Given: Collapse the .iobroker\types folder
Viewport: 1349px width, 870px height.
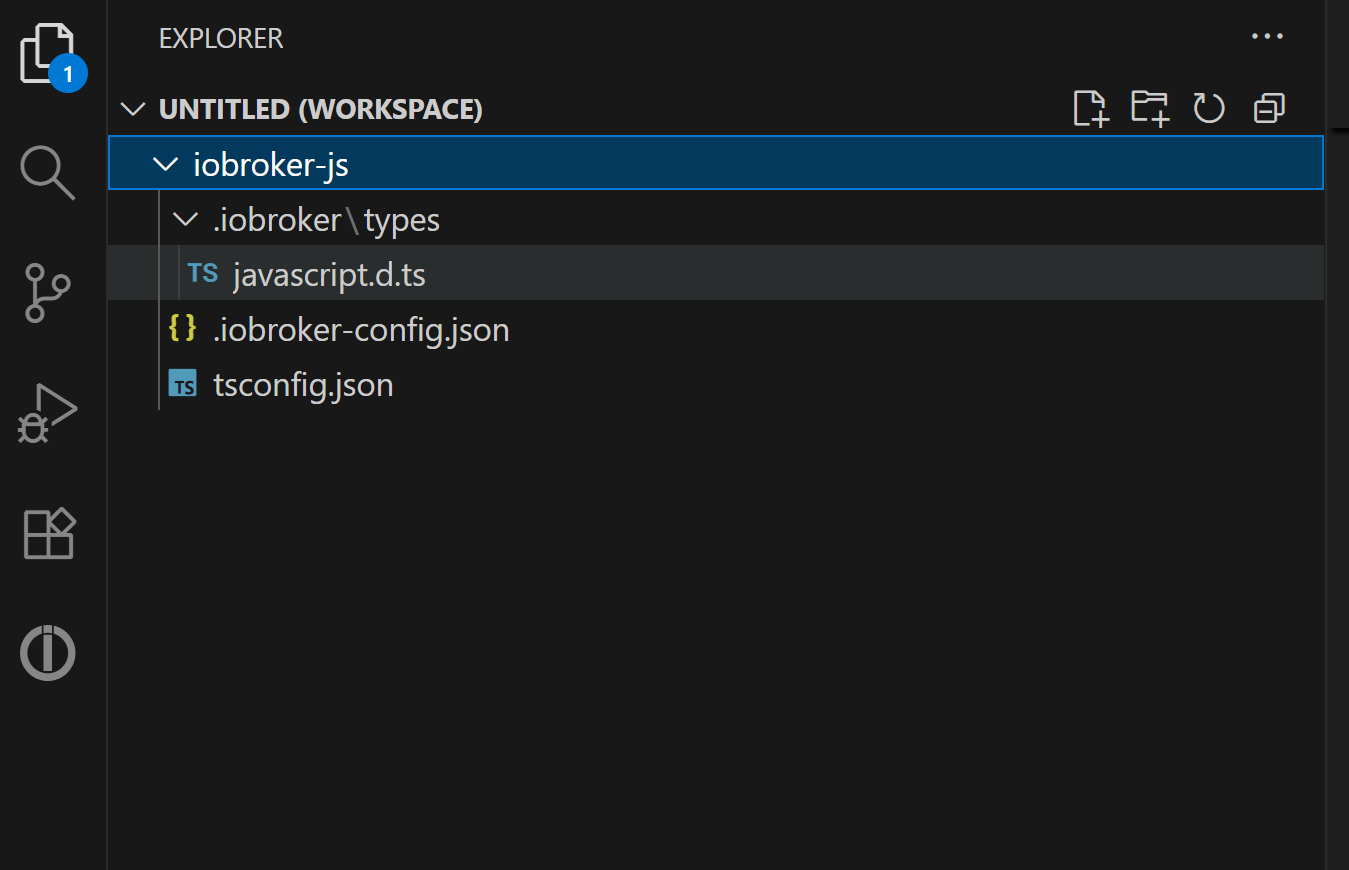Looking at the screenshot, I should [x=184, y=219].
